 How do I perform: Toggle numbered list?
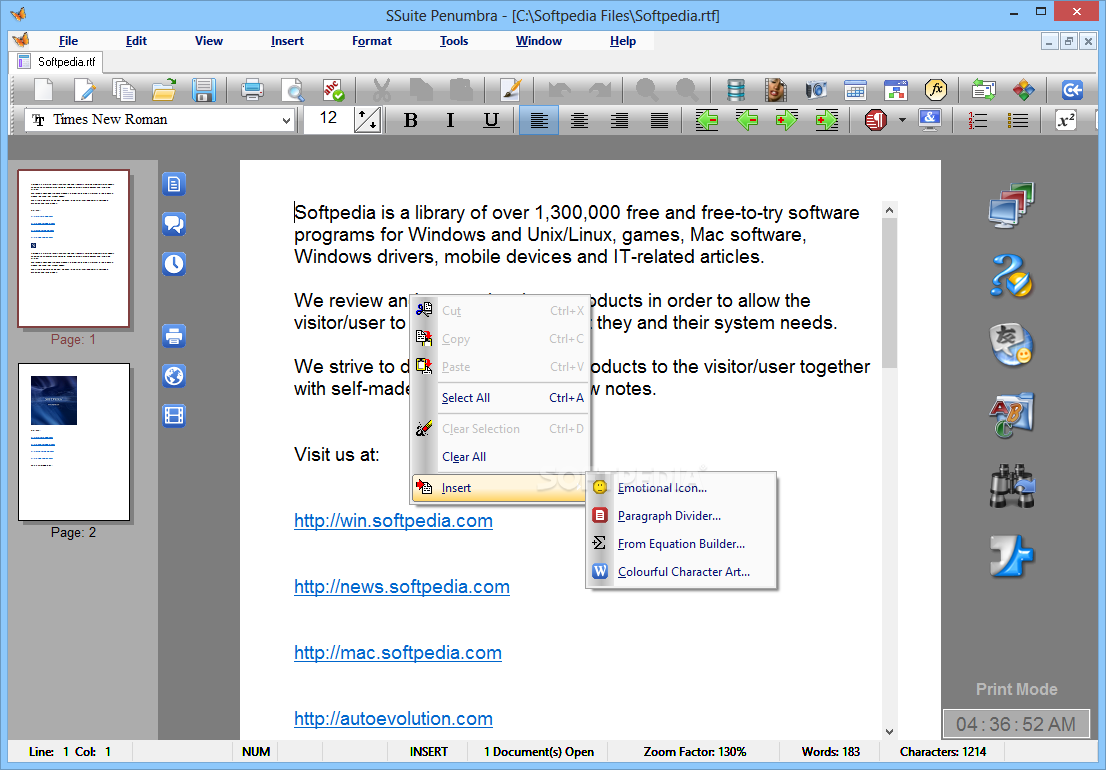click(x=978, y=120)
